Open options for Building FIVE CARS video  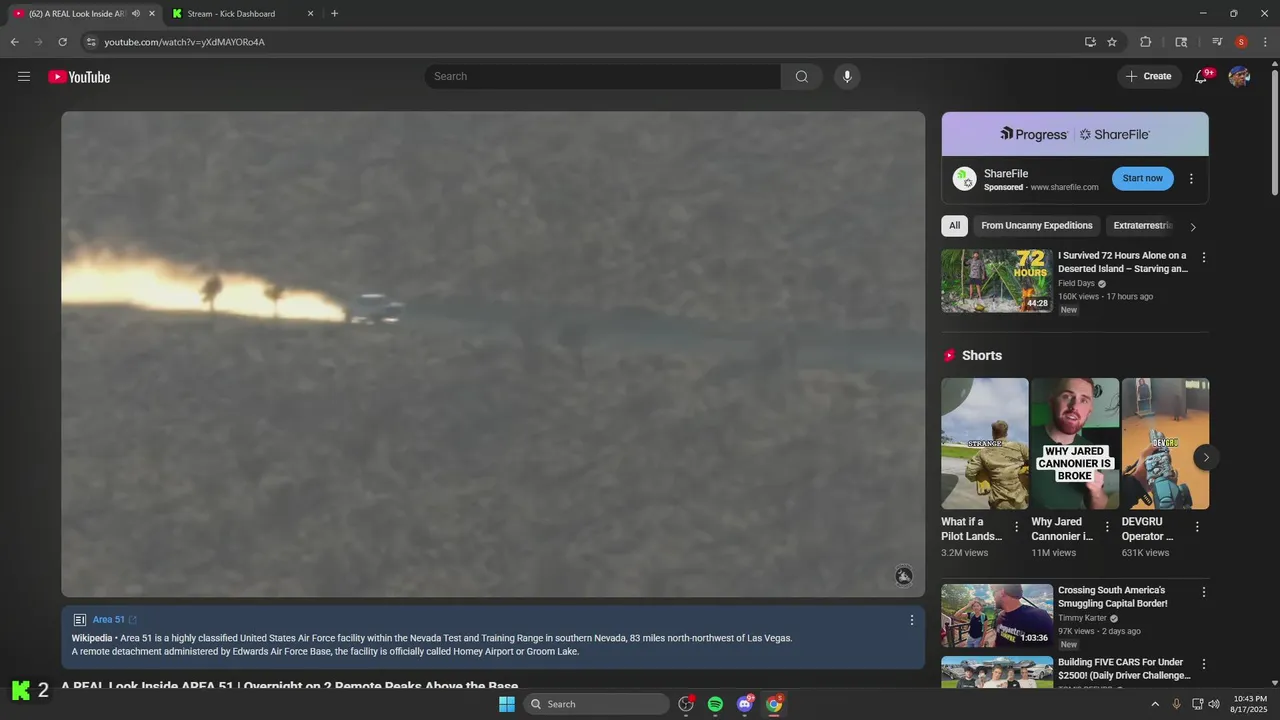1204,664
